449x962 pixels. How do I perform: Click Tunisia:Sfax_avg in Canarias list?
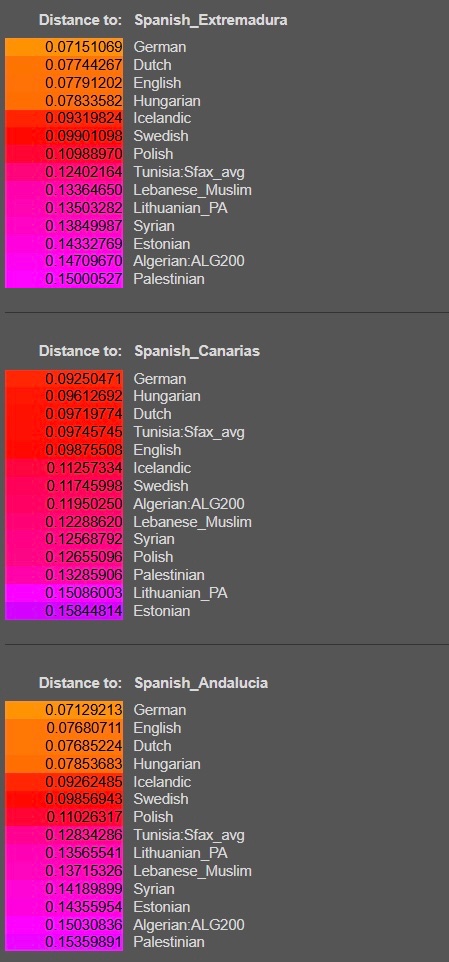[189, 432]
